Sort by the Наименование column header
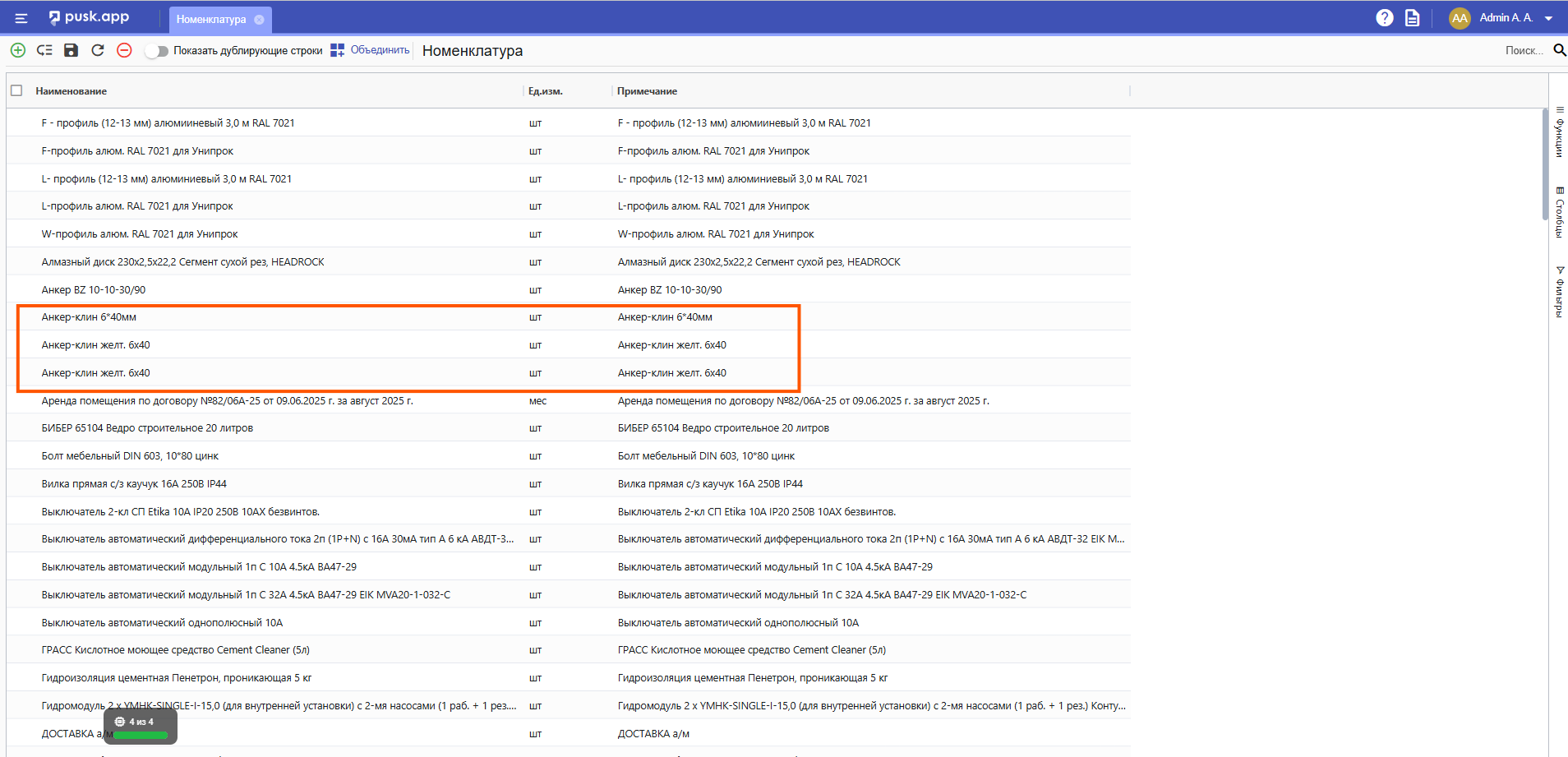The width and height of the screenshot is (1568, 757). click(x=71, y=91)
